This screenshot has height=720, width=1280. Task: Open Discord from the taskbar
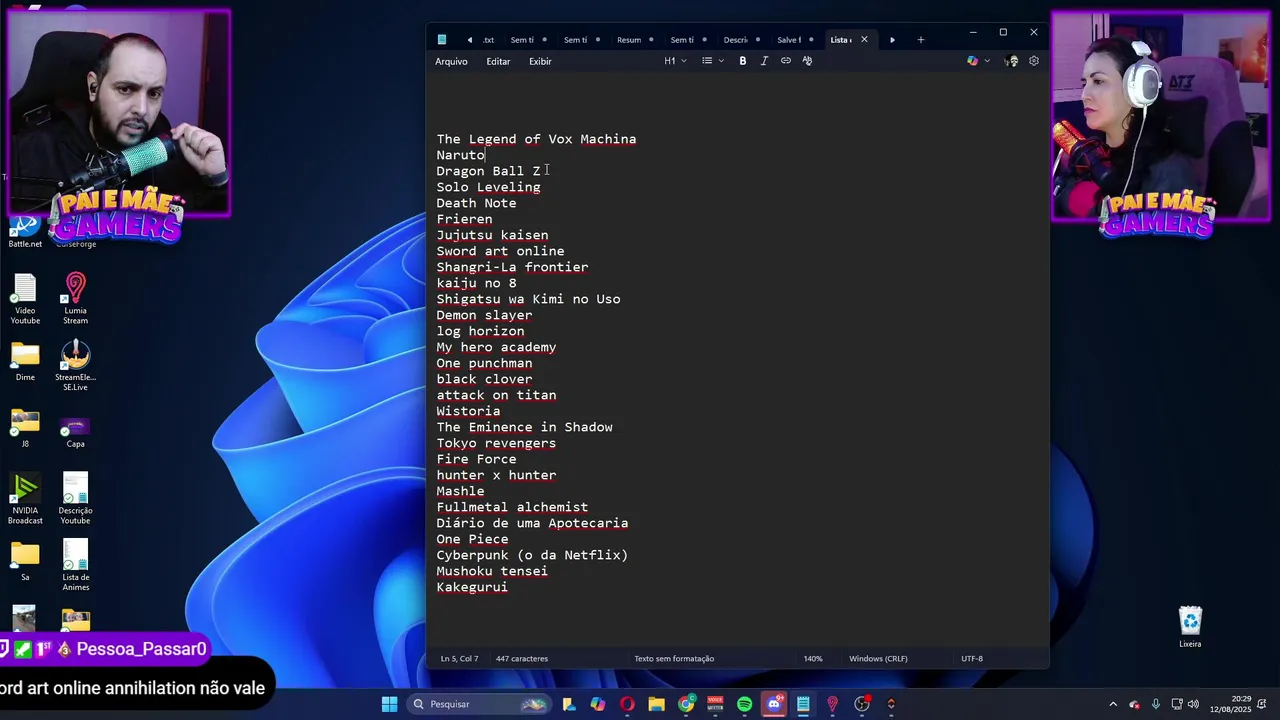point(774,704)
